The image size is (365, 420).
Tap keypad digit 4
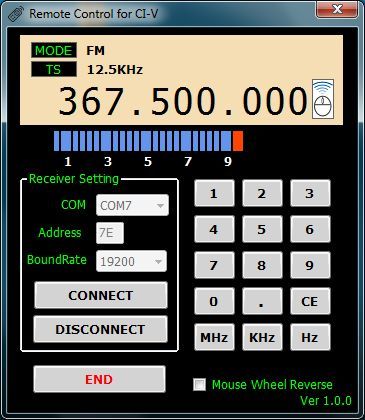(x=214, y=229)
